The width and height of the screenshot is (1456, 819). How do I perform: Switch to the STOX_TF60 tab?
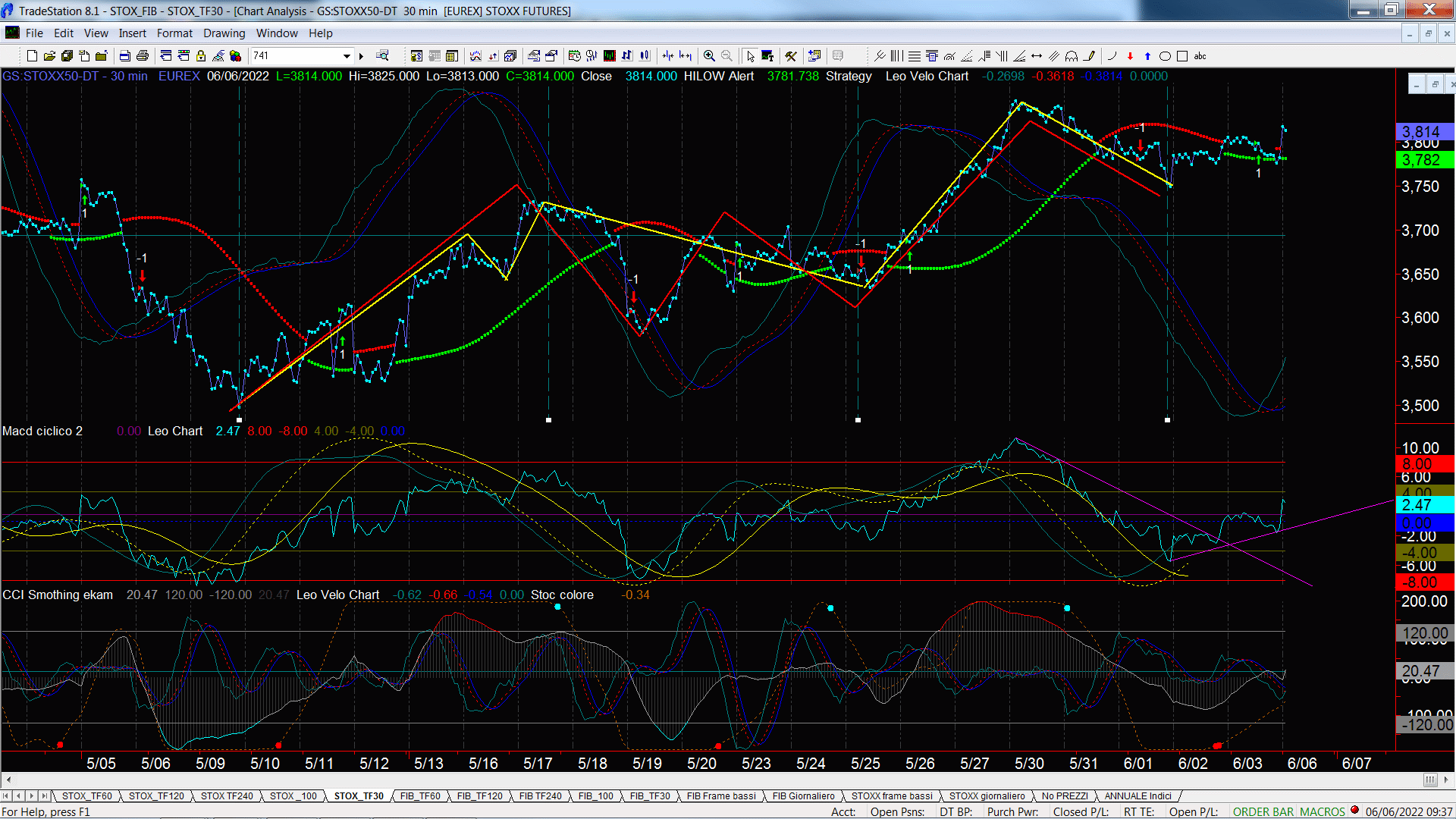pos(86,796)
